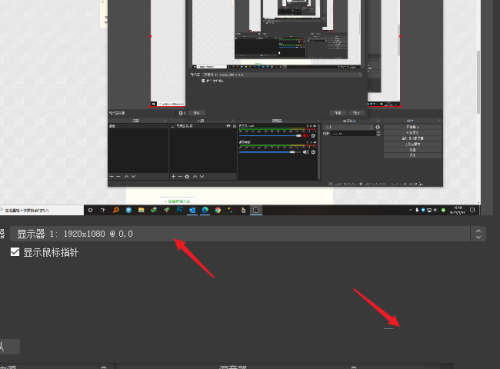This screenshot has height=369, width=500.
Task: Click move scene up arrow in preview
Action: point(126,176)
